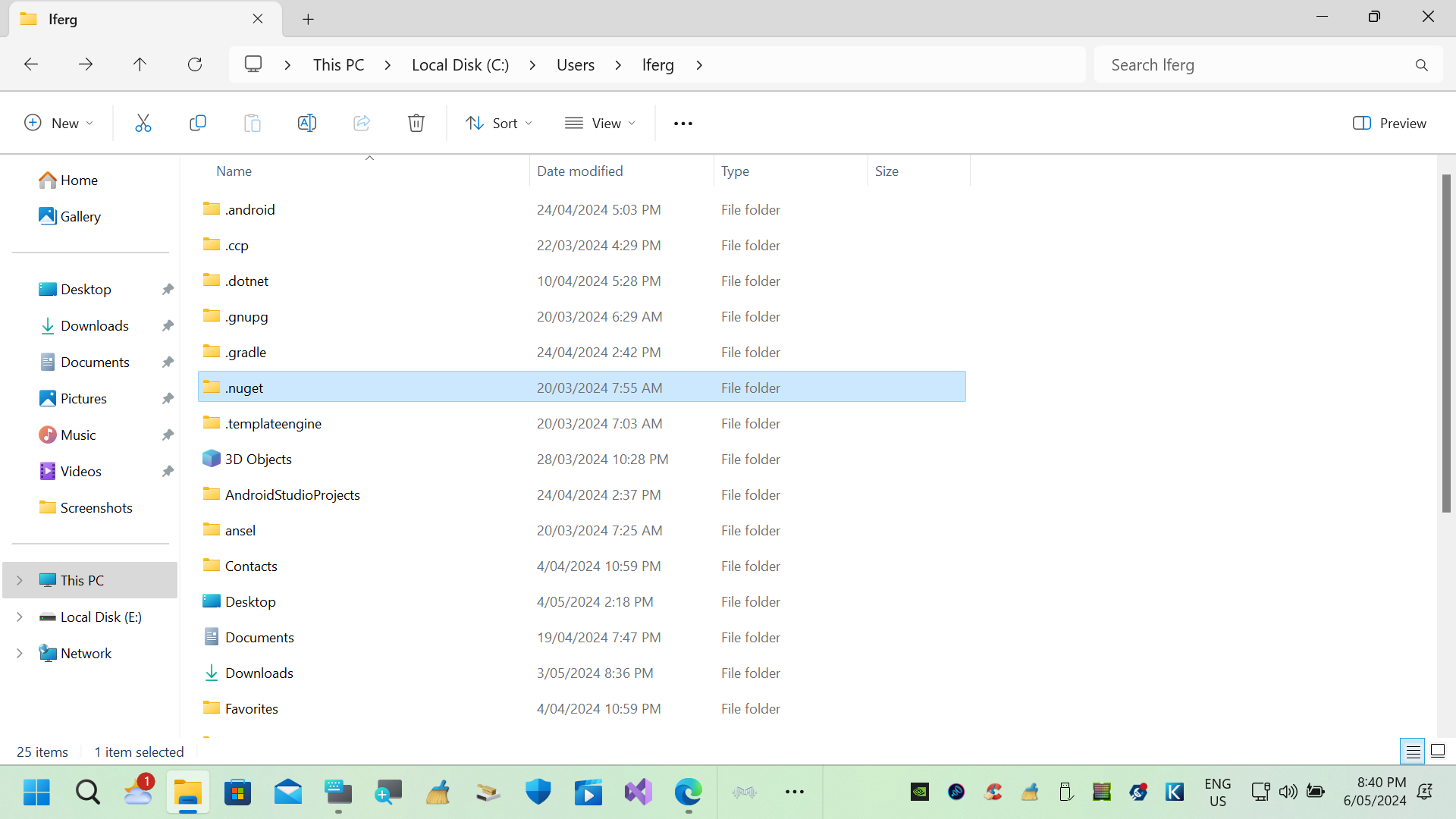Delete the selected .nuget folder using the trash icon
Image resolution: width=1456 pixels, height=819 pixels.
click(x=416, y=122)
